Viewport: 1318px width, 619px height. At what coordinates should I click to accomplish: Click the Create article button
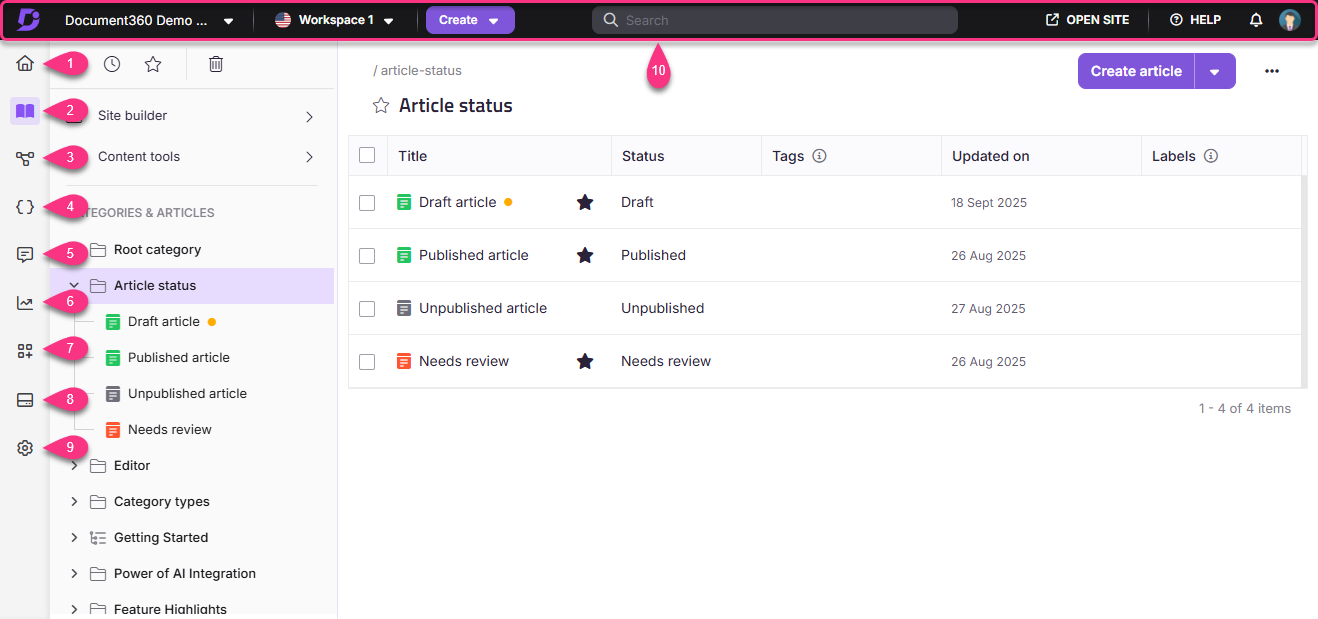pyautogui.click(x=1135, y=71)
